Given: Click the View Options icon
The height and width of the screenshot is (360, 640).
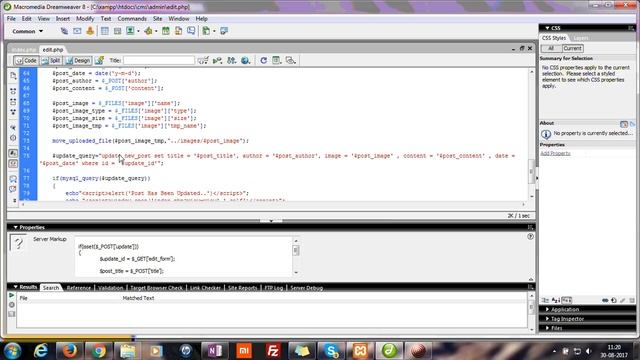Looking at the screenshot, I should [277, 60].
